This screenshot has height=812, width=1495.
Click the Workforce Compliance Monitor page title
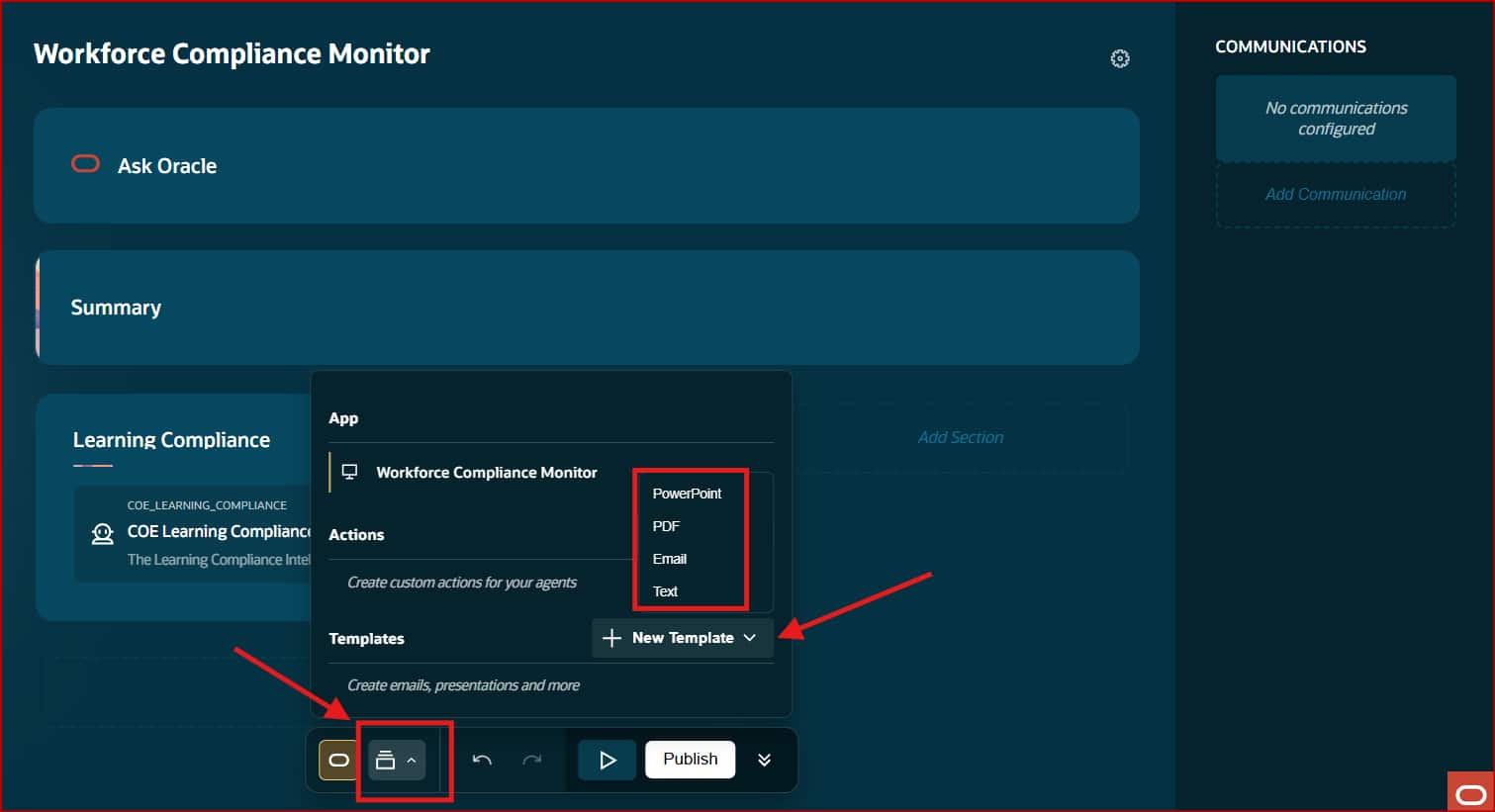point(232,53)
